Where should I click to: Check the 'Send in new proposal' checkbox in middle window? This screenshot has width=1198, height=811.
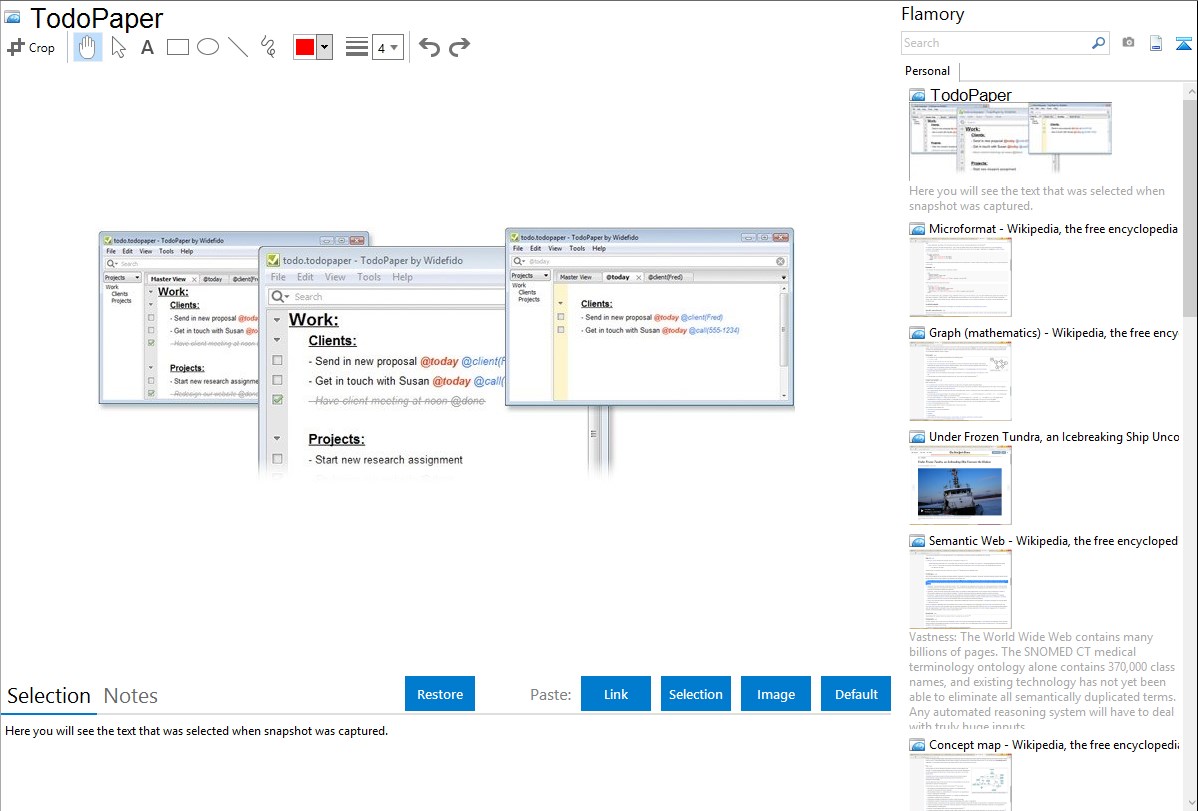click(x=277, y=360)
